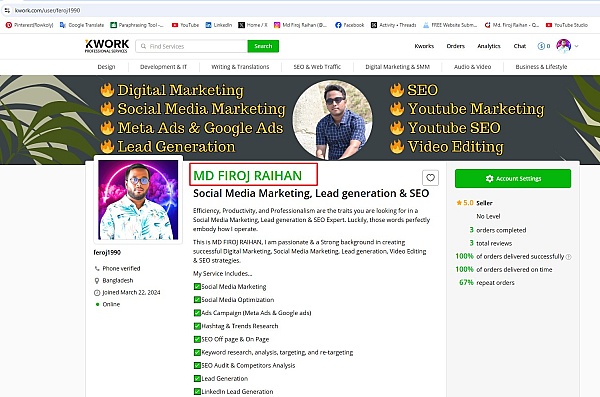The height and width of the screenshot is (397, 600).
Task: Open the Orders menu item
Action: tap(455, 46)
